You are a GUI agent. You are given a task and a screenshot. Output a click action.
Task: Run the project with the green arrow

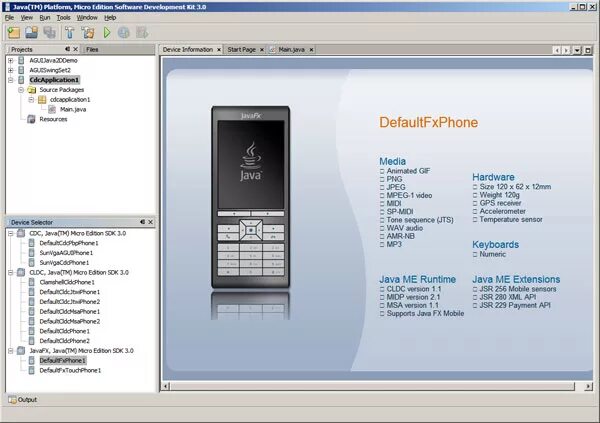tap(107, 33)
